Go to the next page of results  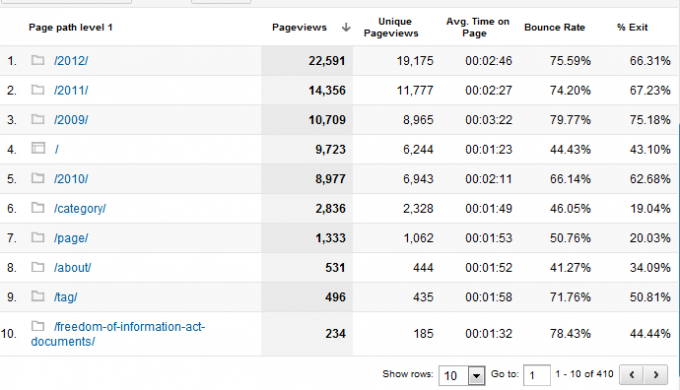point(656,374)
